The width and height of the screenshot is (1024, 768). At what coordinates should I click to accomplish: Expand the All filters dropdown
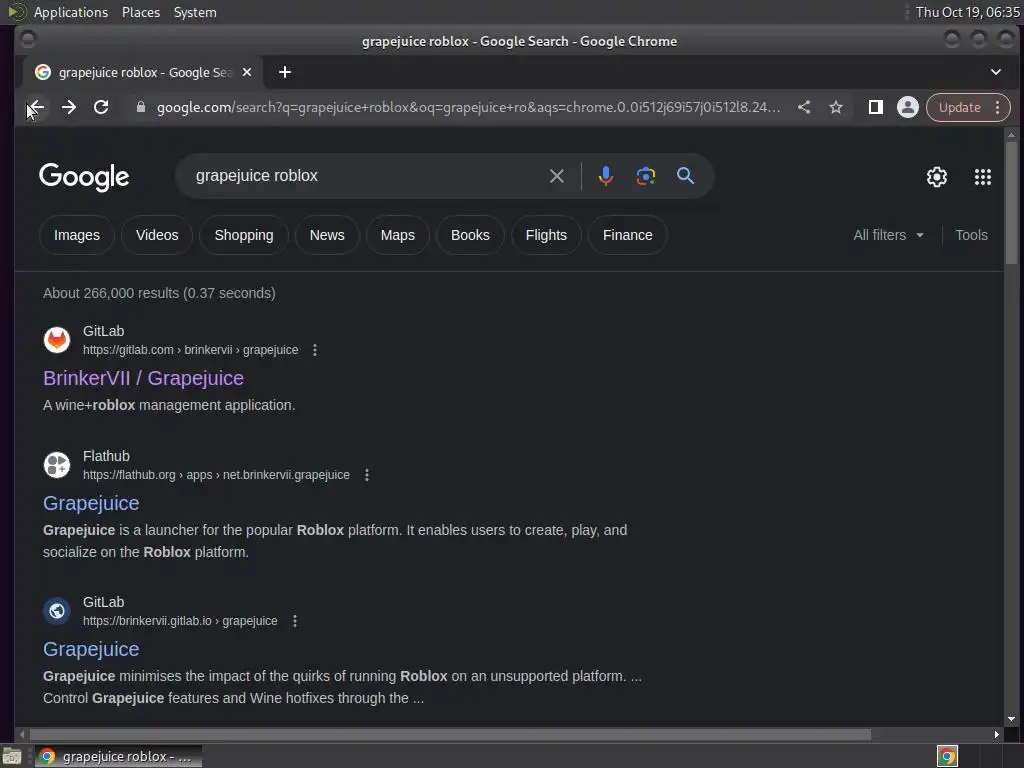(888, 235)
